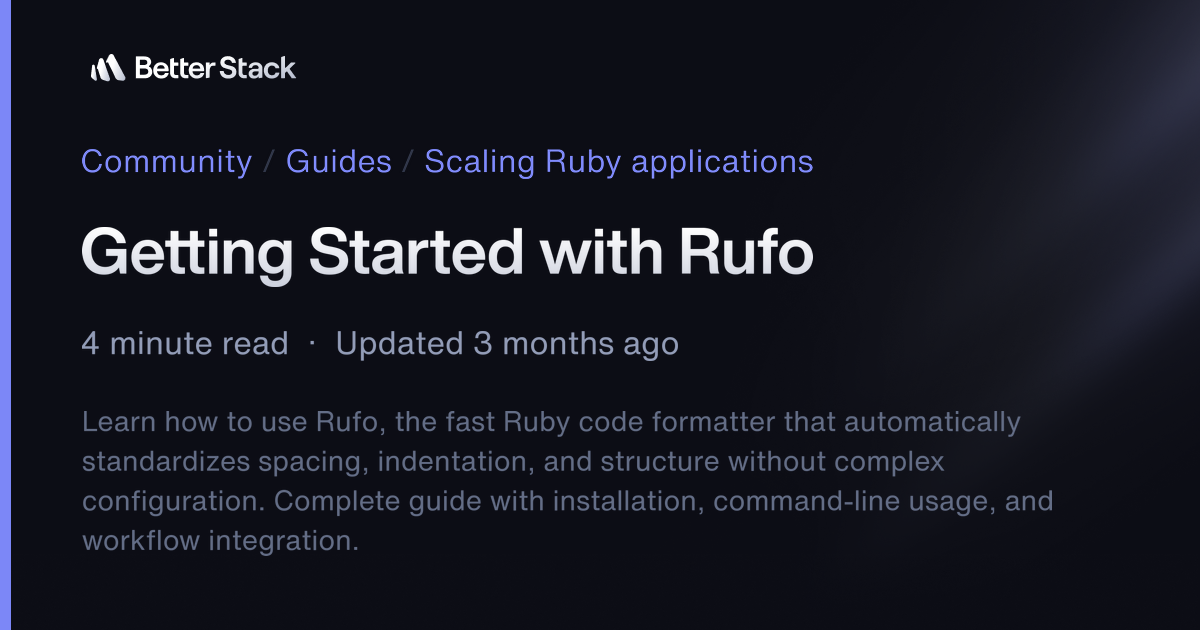Click the Better Stack wordmark text
The width and height of the screenshot is (1200, 630).
[x=215, y=68]
